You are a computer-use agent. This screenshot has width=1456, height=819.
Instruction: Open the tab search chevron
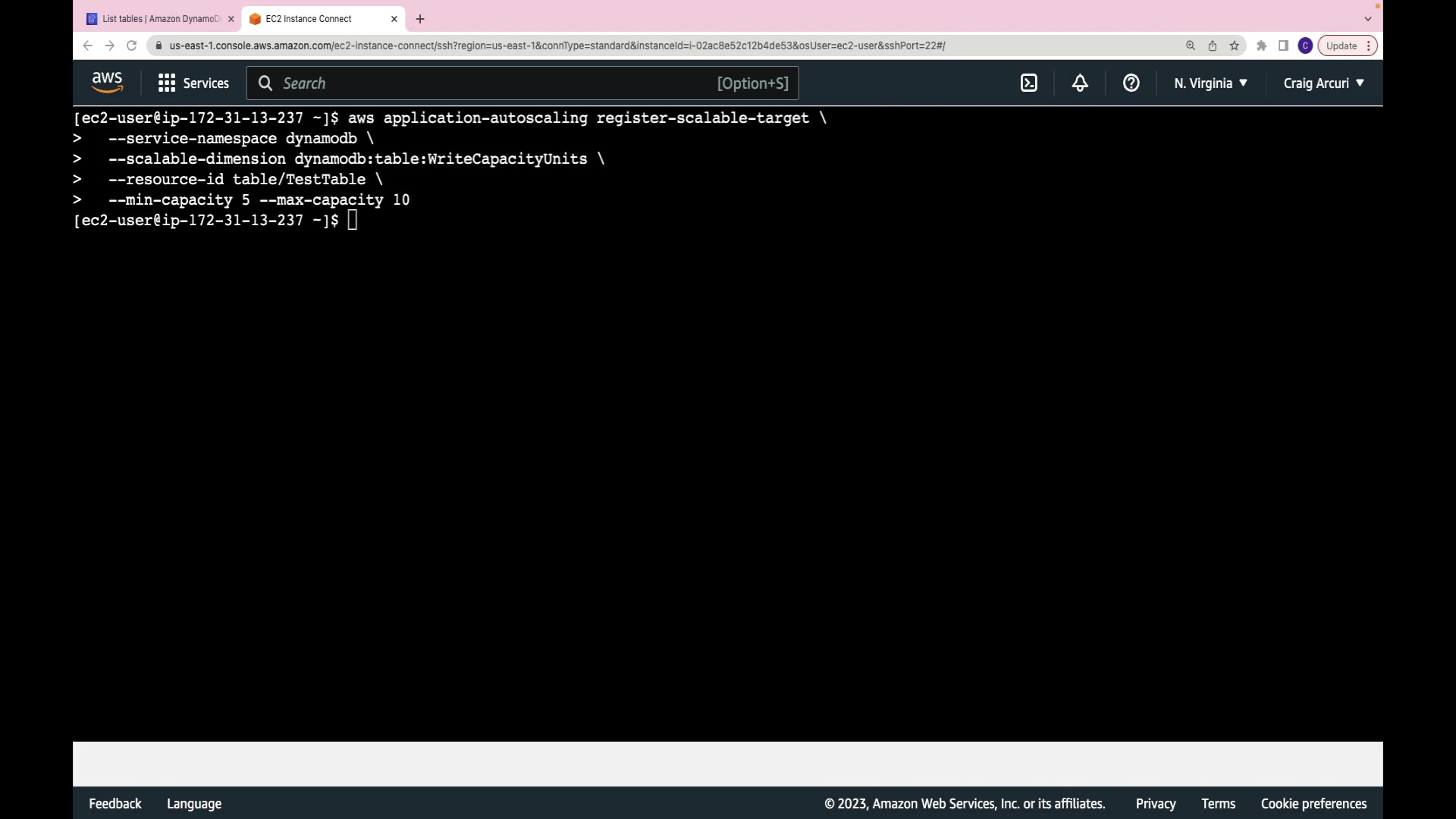point(1368,19)
